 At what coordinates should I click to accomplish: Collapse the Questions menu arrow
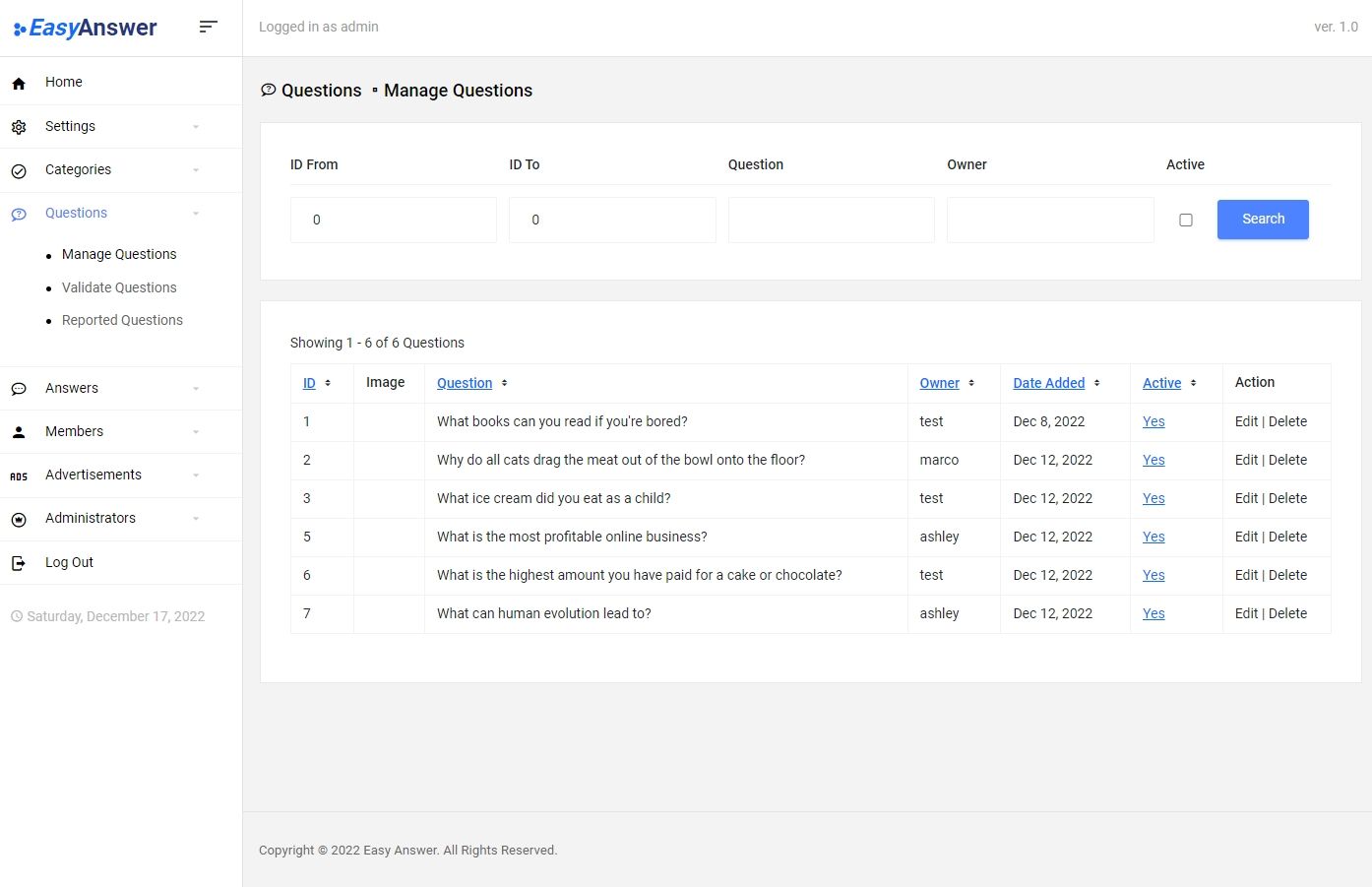196,214
